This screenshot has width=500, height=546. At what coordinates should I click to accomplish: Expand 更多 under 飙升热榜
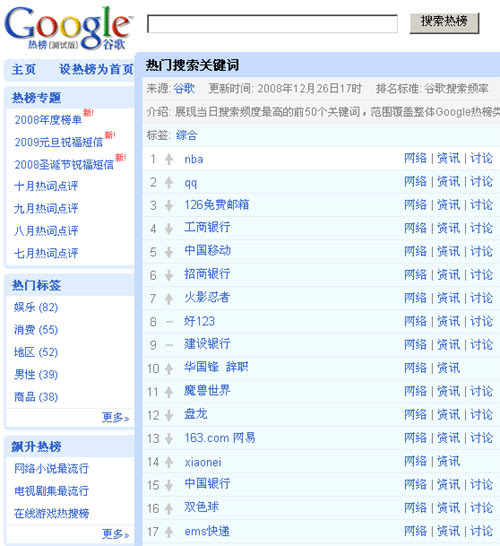click(115, 533)
